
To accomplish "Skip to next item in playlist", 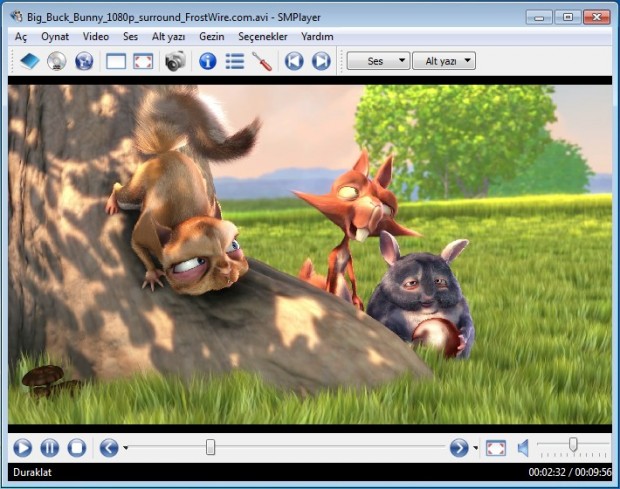I will [321, 61].
